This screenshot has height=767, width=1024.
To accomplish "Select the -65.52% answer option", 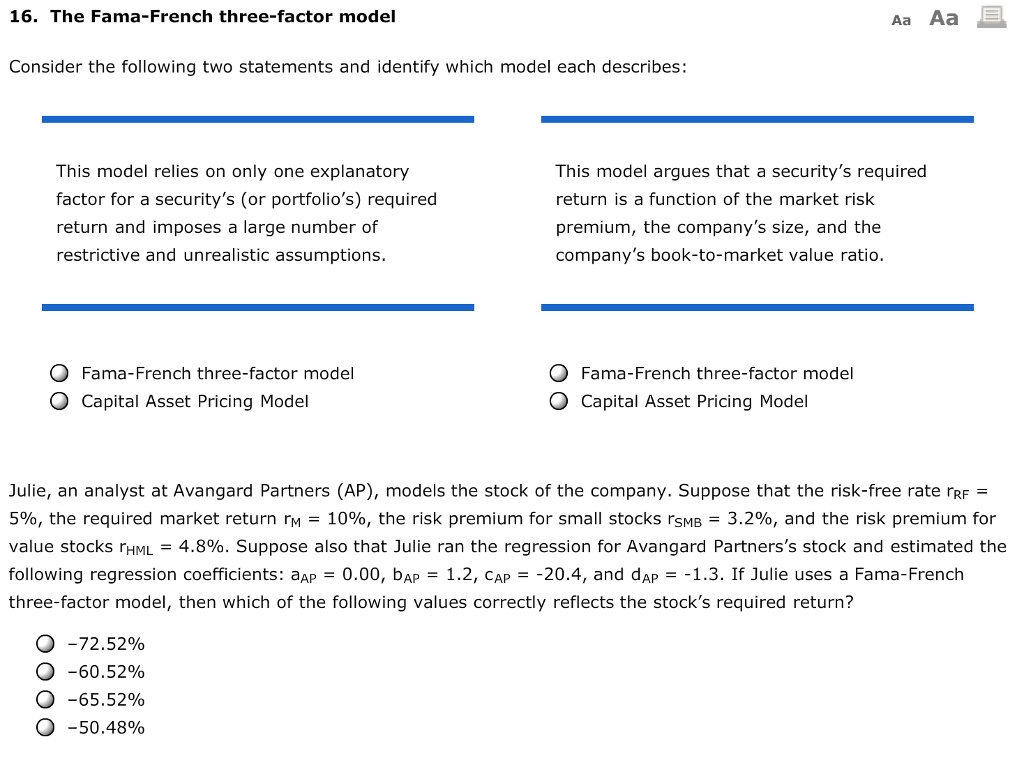I will click(x=44, y=700).
